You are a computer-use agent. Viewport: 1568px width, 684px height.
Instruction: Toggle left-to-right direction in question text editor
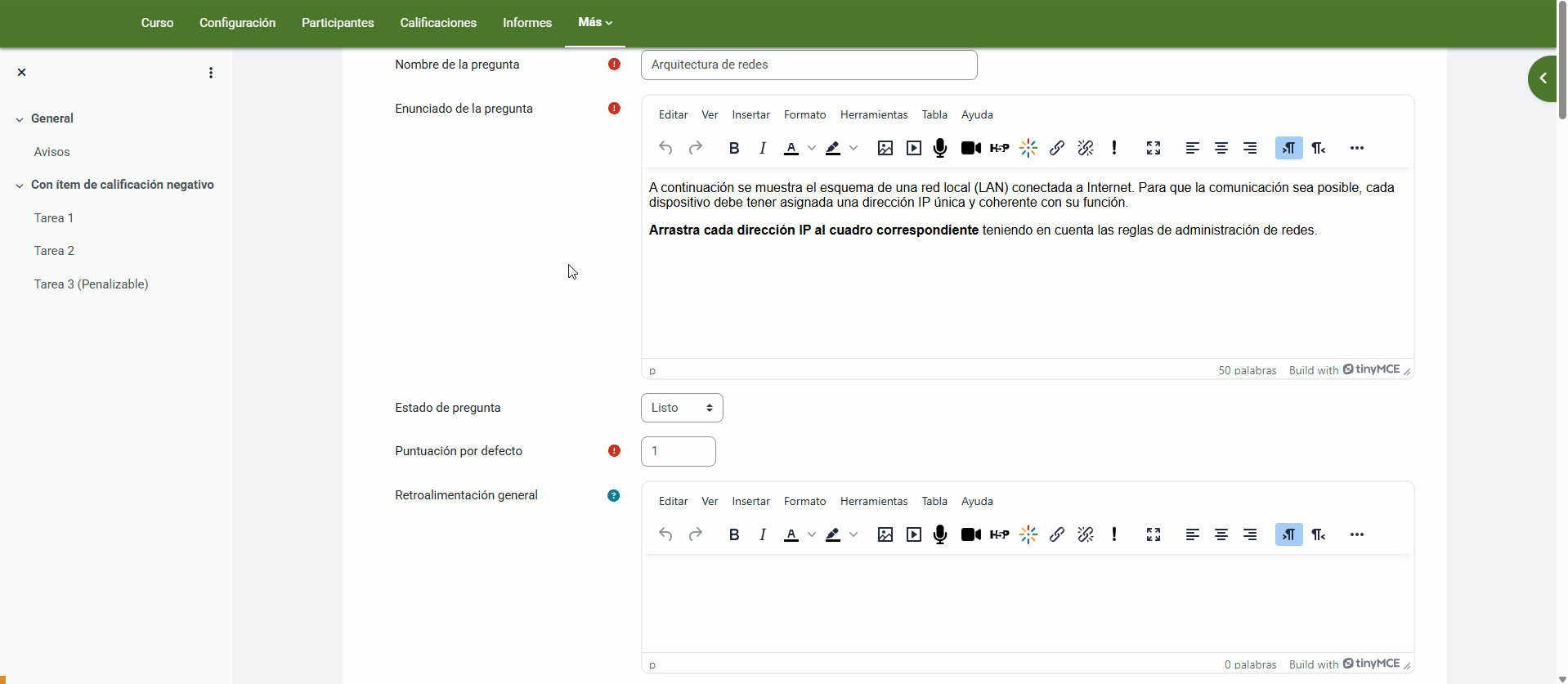[1289, 148]
